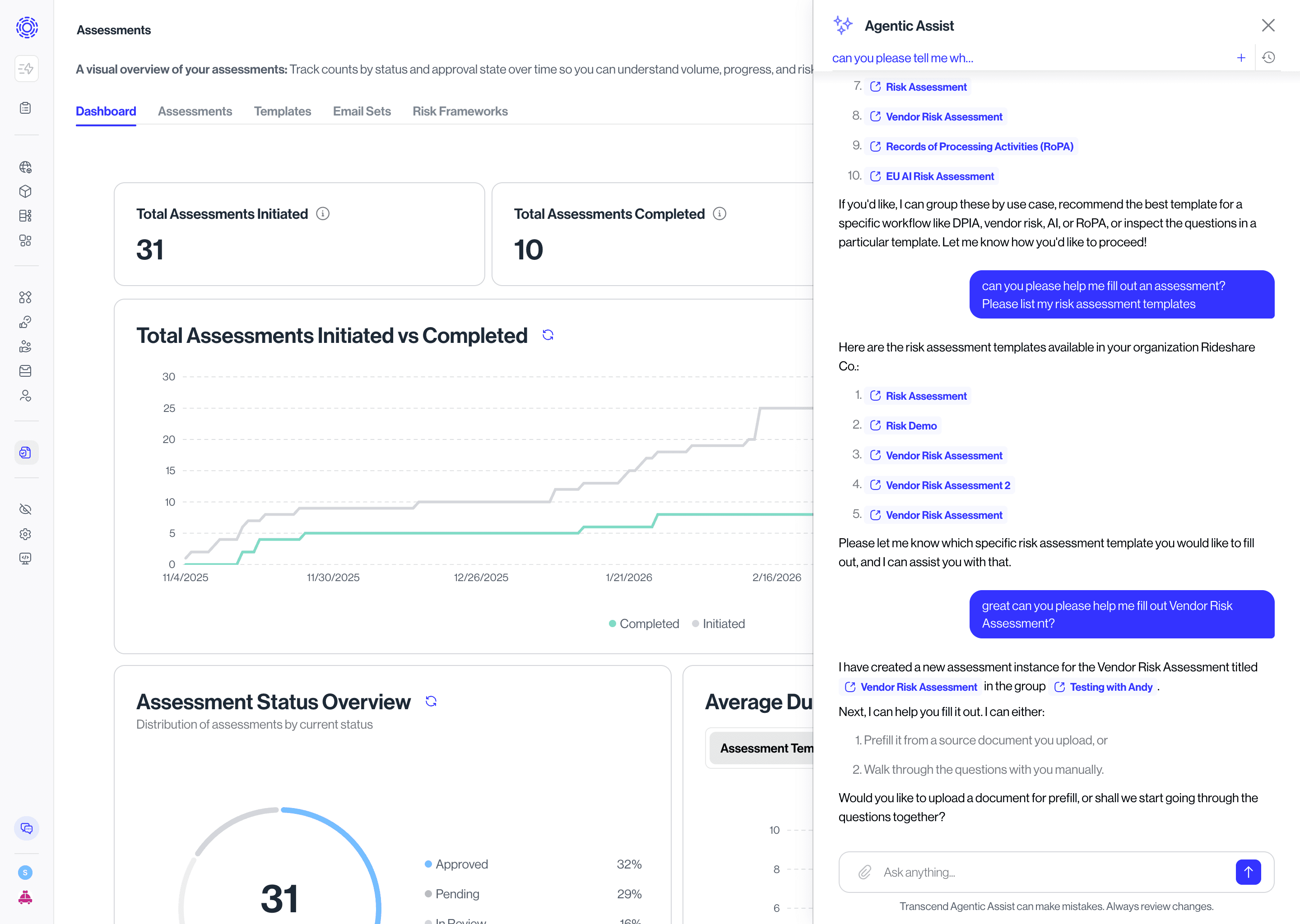
Task: Open the grid blocks icon in sidebar
Action: pyautogui.click(x=26, y=240)
